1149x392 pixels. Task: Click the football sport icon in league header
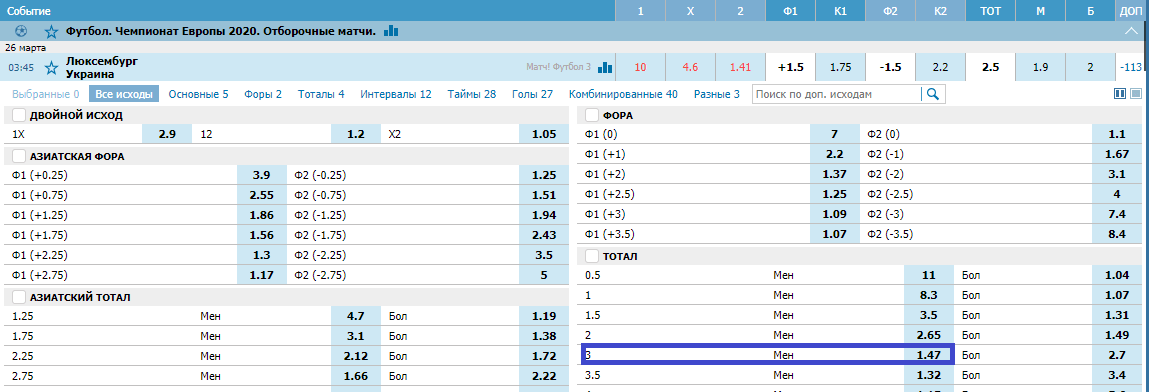(21, 32)
